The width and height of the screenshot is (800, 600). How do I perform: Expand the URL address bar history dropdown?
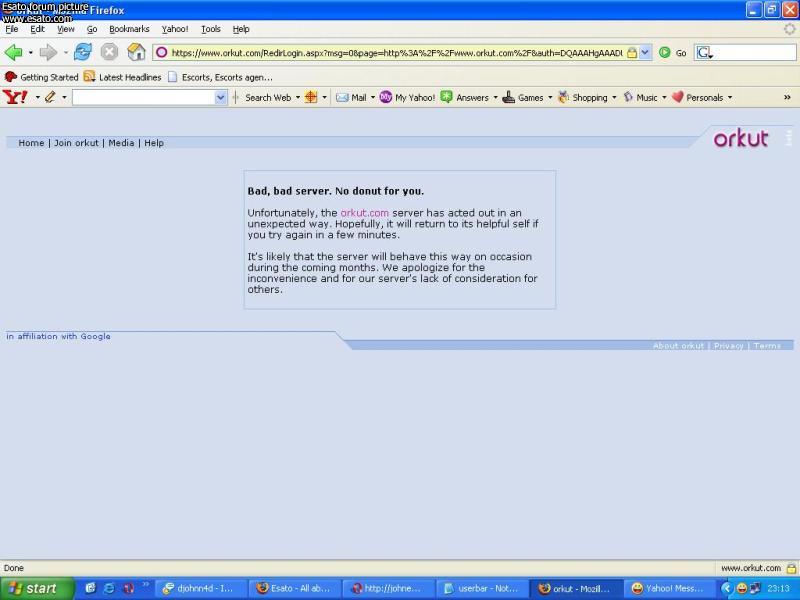(x=645, y=53)
